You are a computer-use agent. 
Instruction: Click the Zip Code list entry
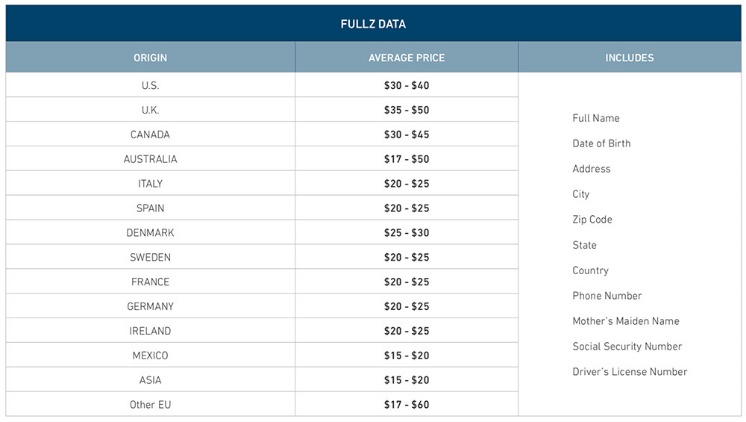point(592,220)
